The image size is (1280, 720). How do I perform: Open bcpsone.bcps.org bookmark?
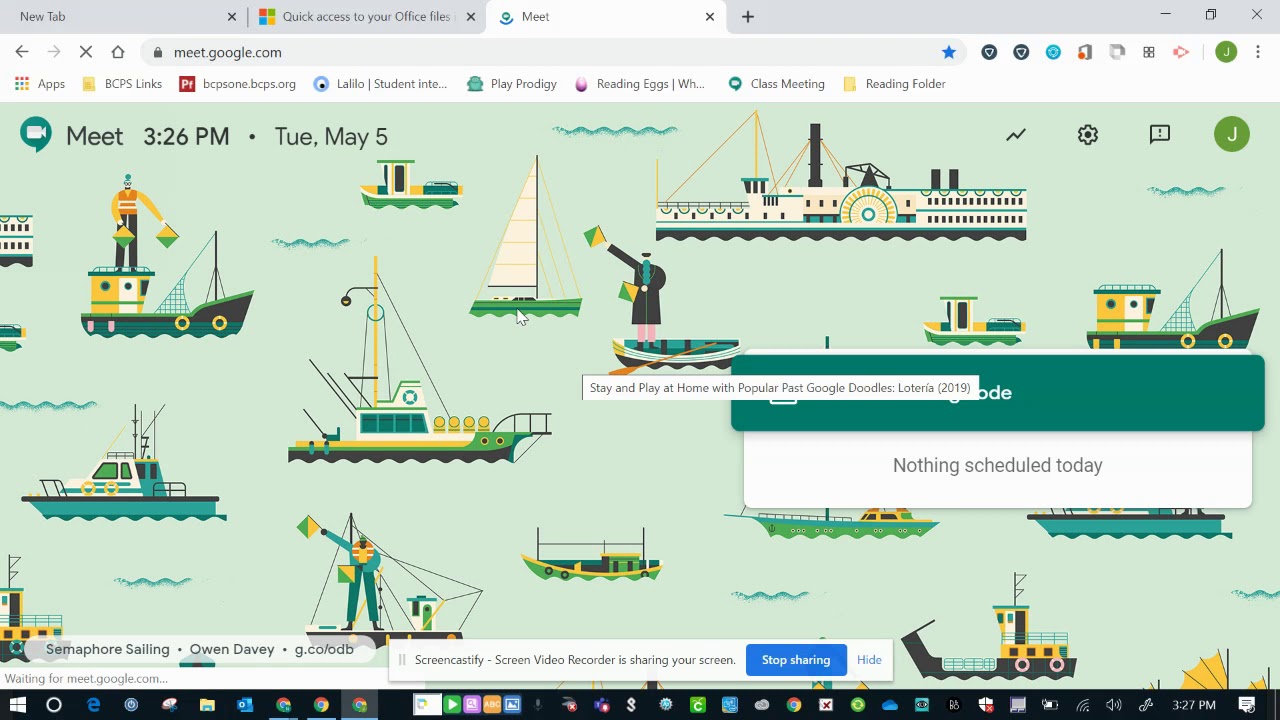[x=237, y=84]
